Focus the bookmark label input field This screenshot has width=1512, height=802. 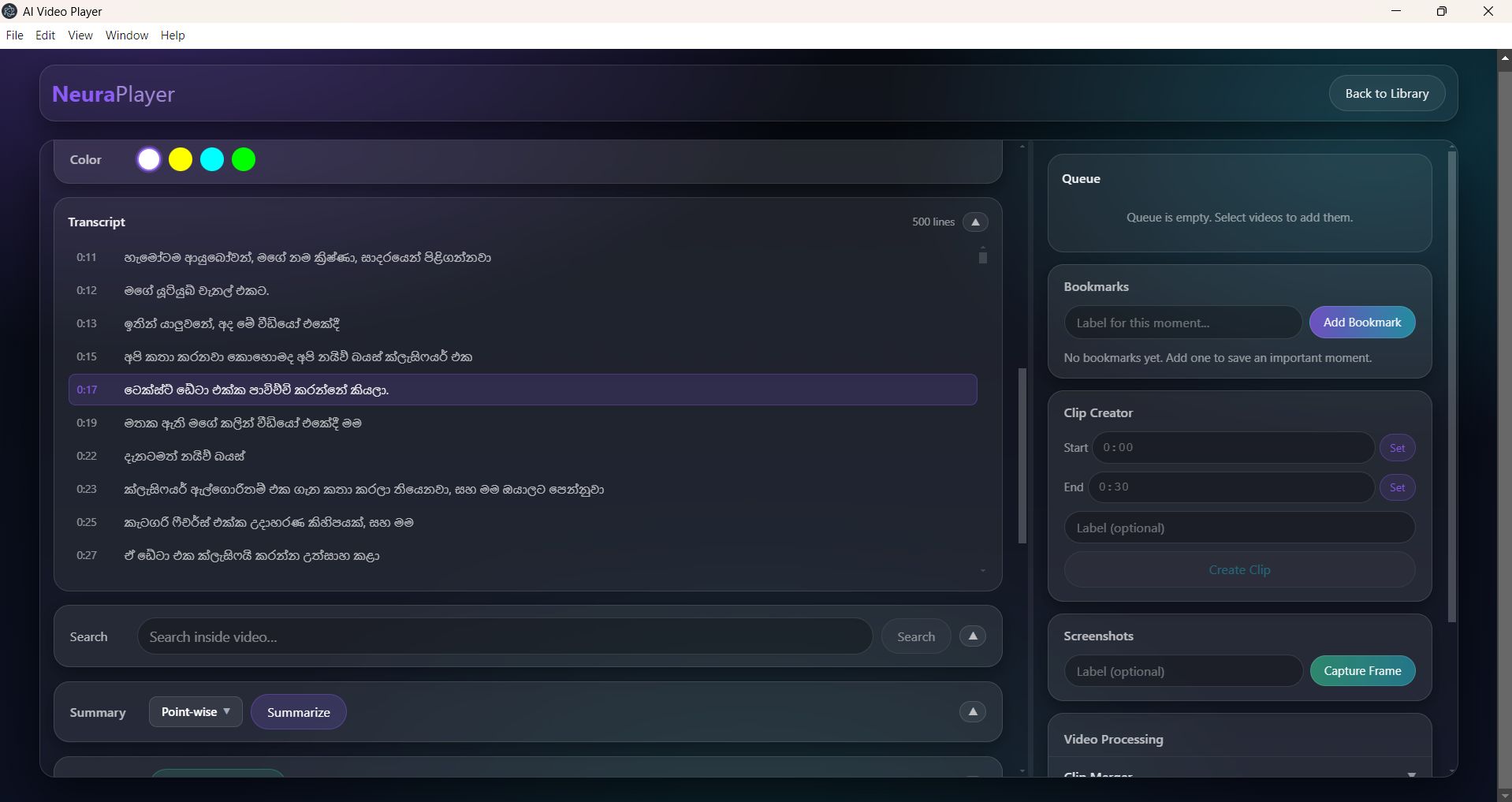click(1182, 323)
